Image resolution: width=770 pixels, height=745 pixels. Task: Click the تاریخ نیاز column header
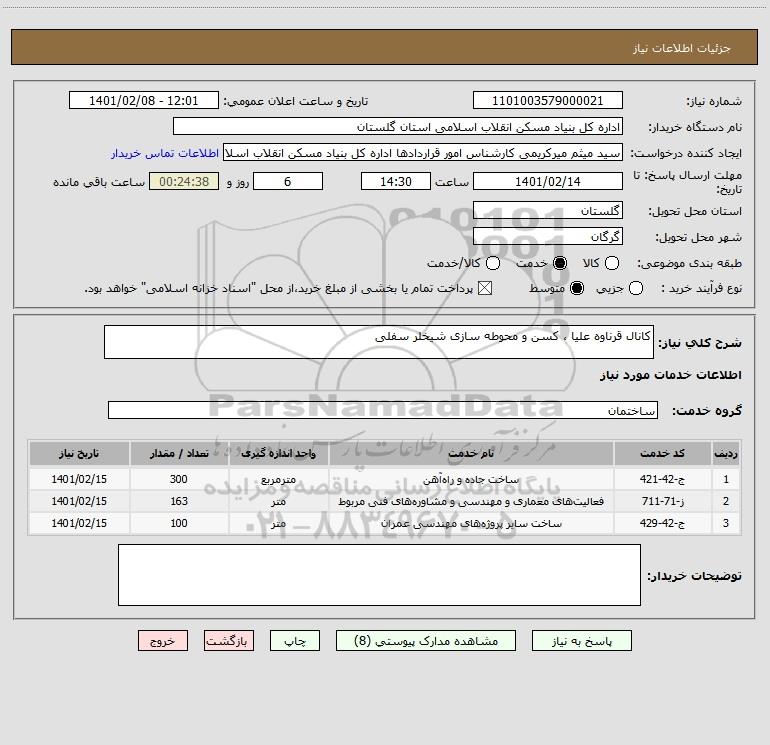click(x=79, y=453)
